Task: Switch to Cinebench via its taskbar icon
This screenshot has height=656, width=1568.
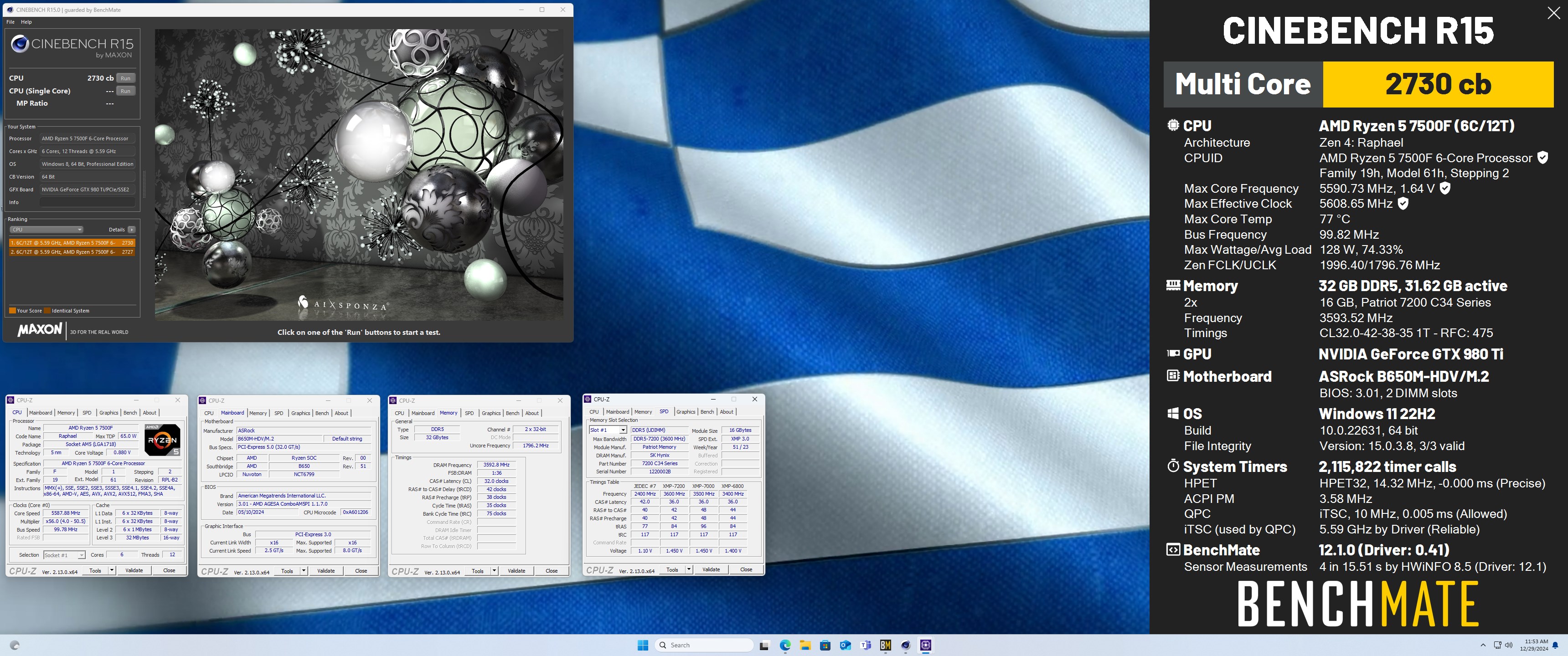Action: point(905,645)
